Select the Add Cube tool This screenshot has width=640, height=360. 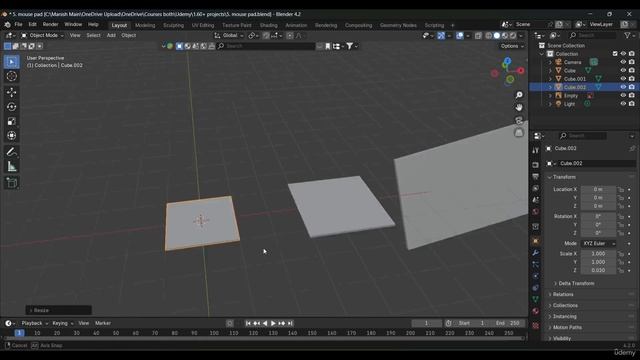pyautogui.click(x=11, y=182)
